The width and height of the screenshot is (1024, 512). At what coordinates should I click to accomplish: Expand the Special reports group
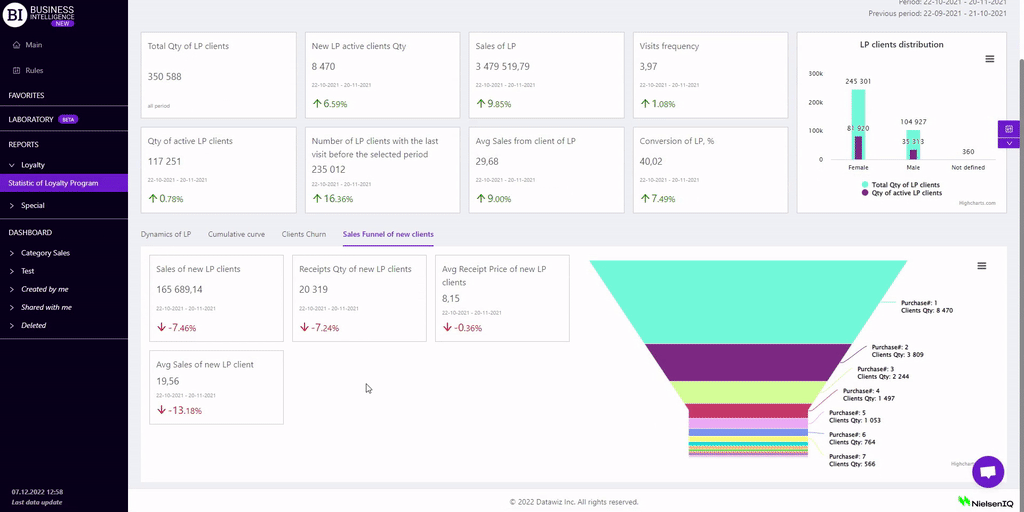click(x=32, y=205)
